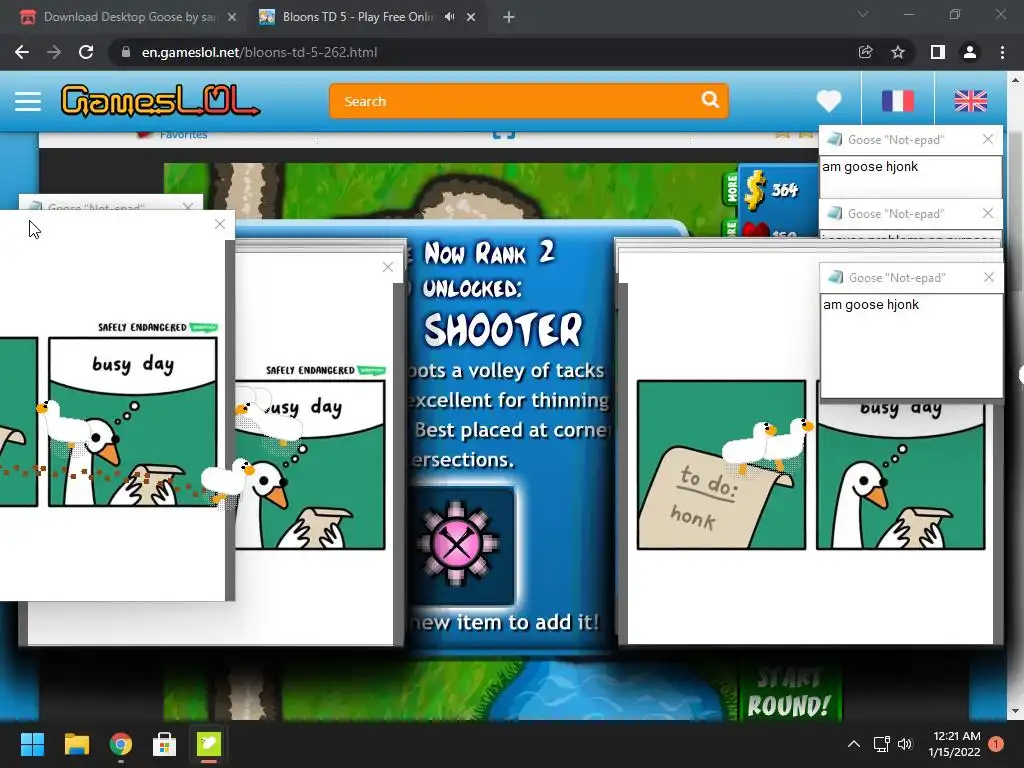This screenshot has height=768, width=1024.
Task: Open a new browser tab
Action: click(x=509, y=18)
